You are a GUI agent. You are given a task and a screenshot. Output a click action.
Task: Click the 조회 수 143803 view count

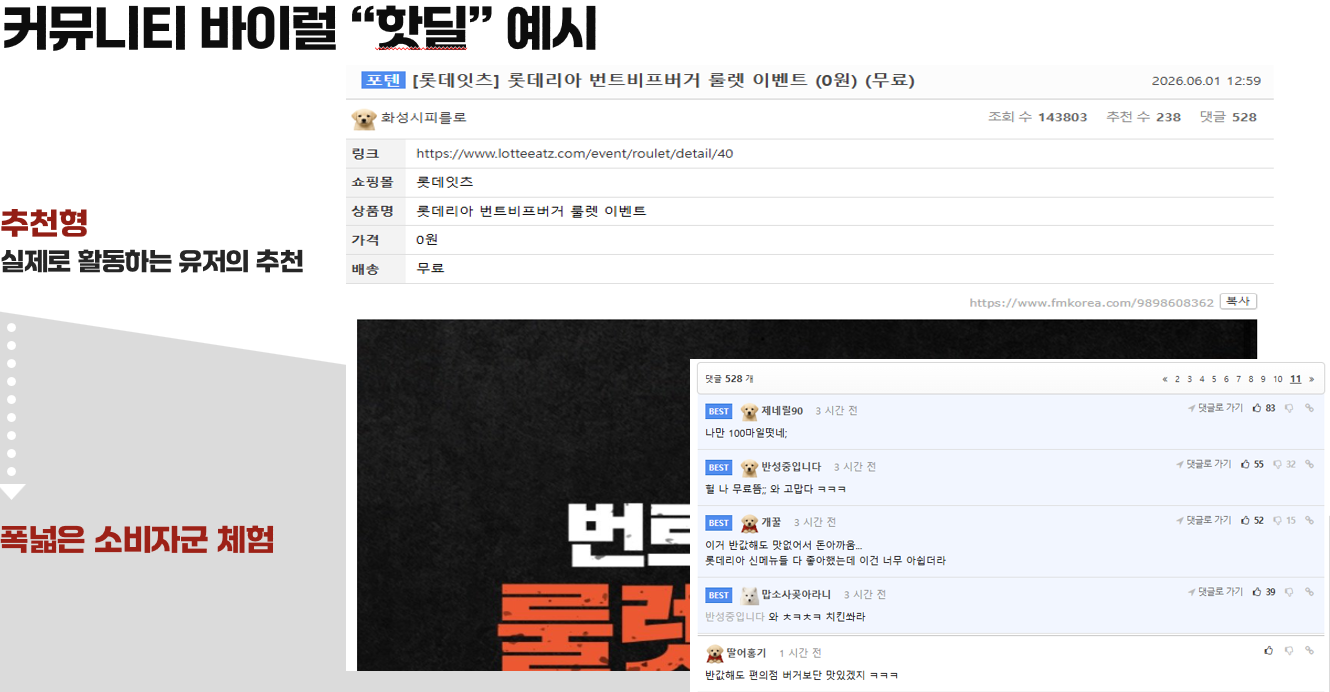pyautogui.click(x=1037, y=117)
